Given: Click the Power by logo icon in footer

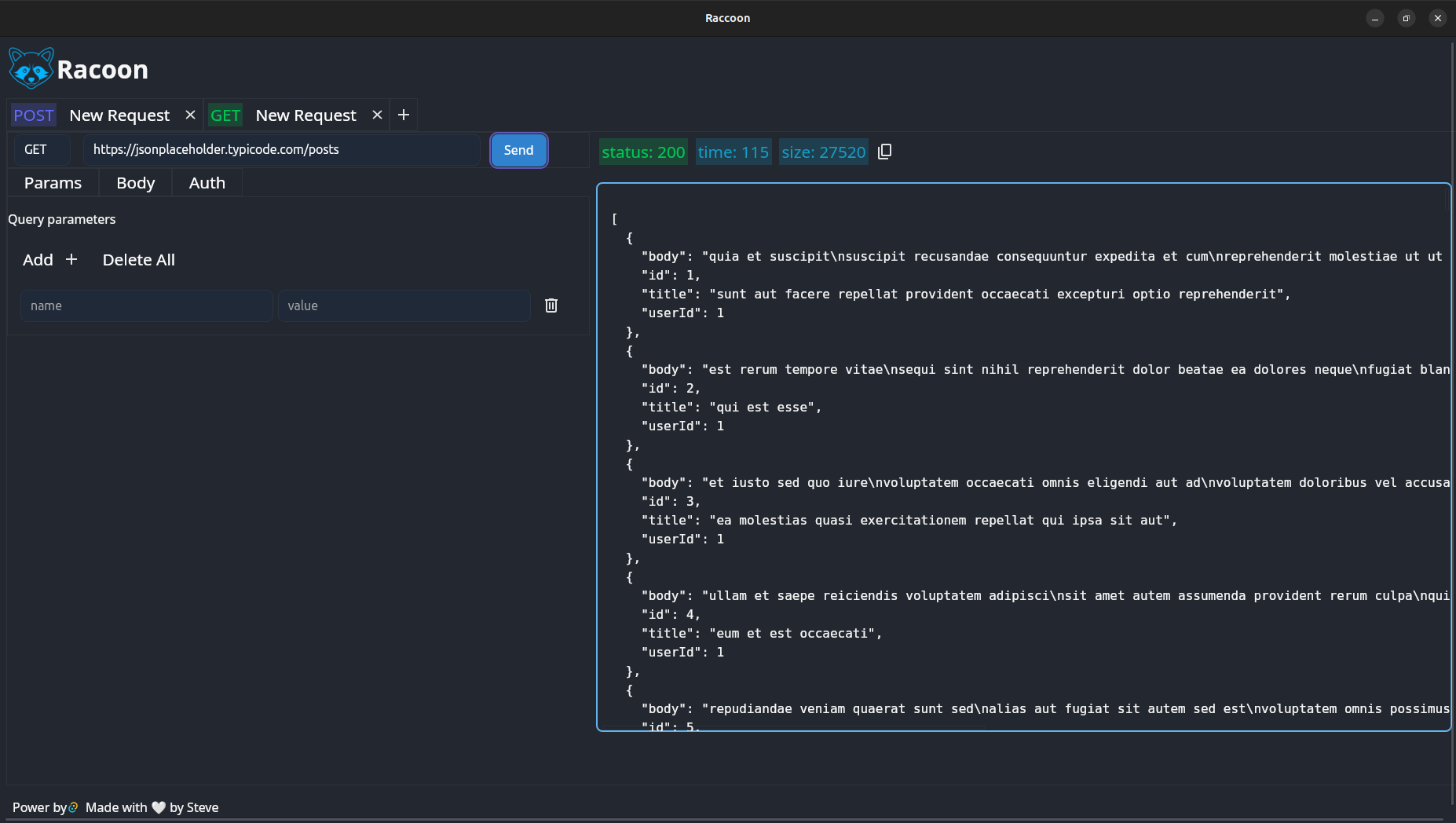Looking at the screenshot, I should click(x=74, y=807).
